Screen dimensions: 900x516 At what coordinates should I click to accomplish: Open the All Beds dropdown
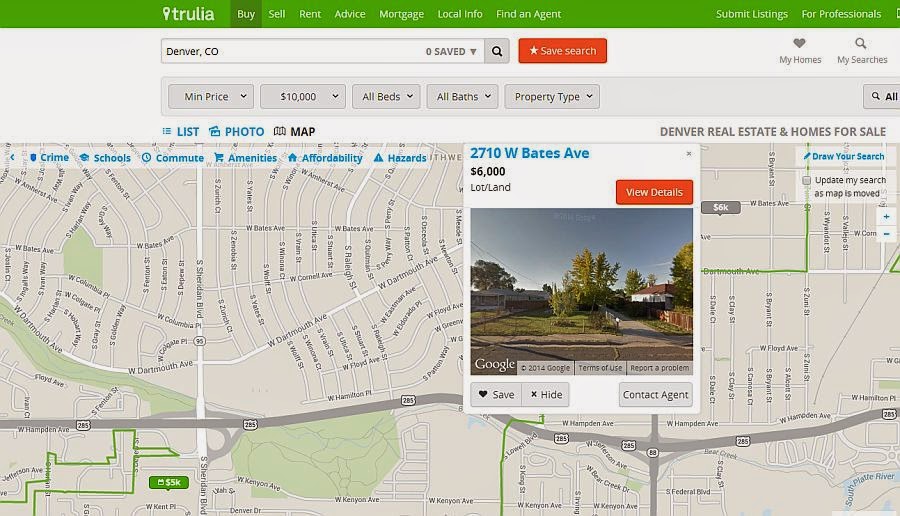click(x=386, y=96)
